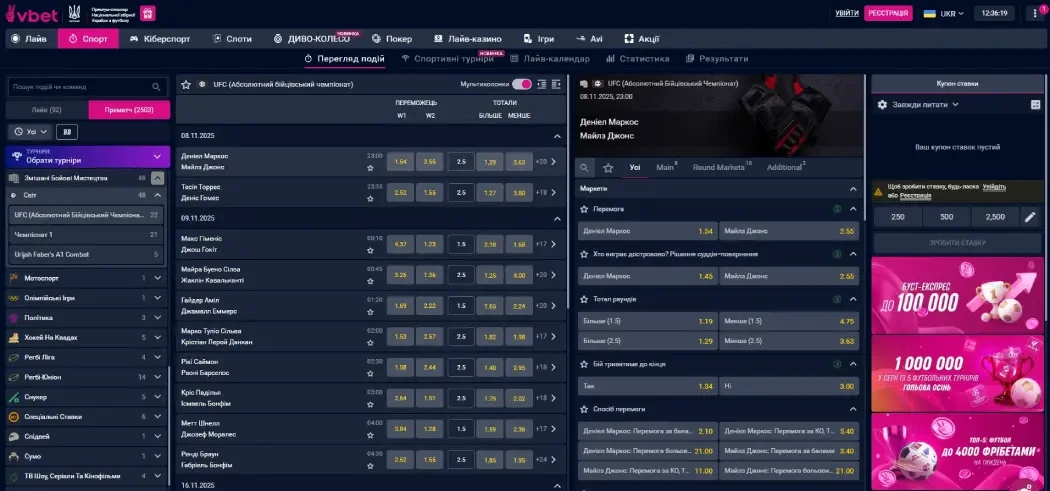
Task: Set quick stake 250
Action: pos(897,217)
